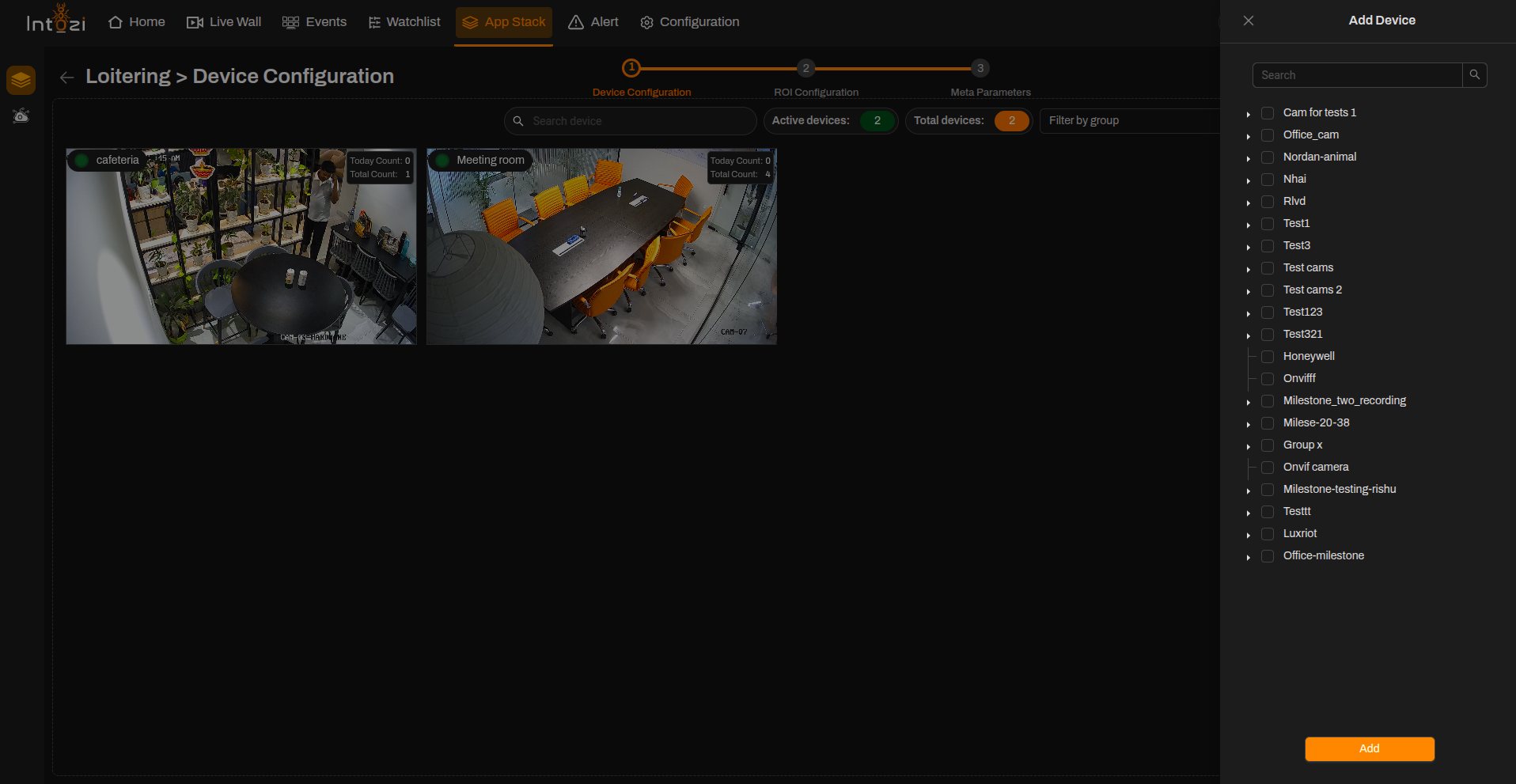Go to the Events section

pos(314,22)
